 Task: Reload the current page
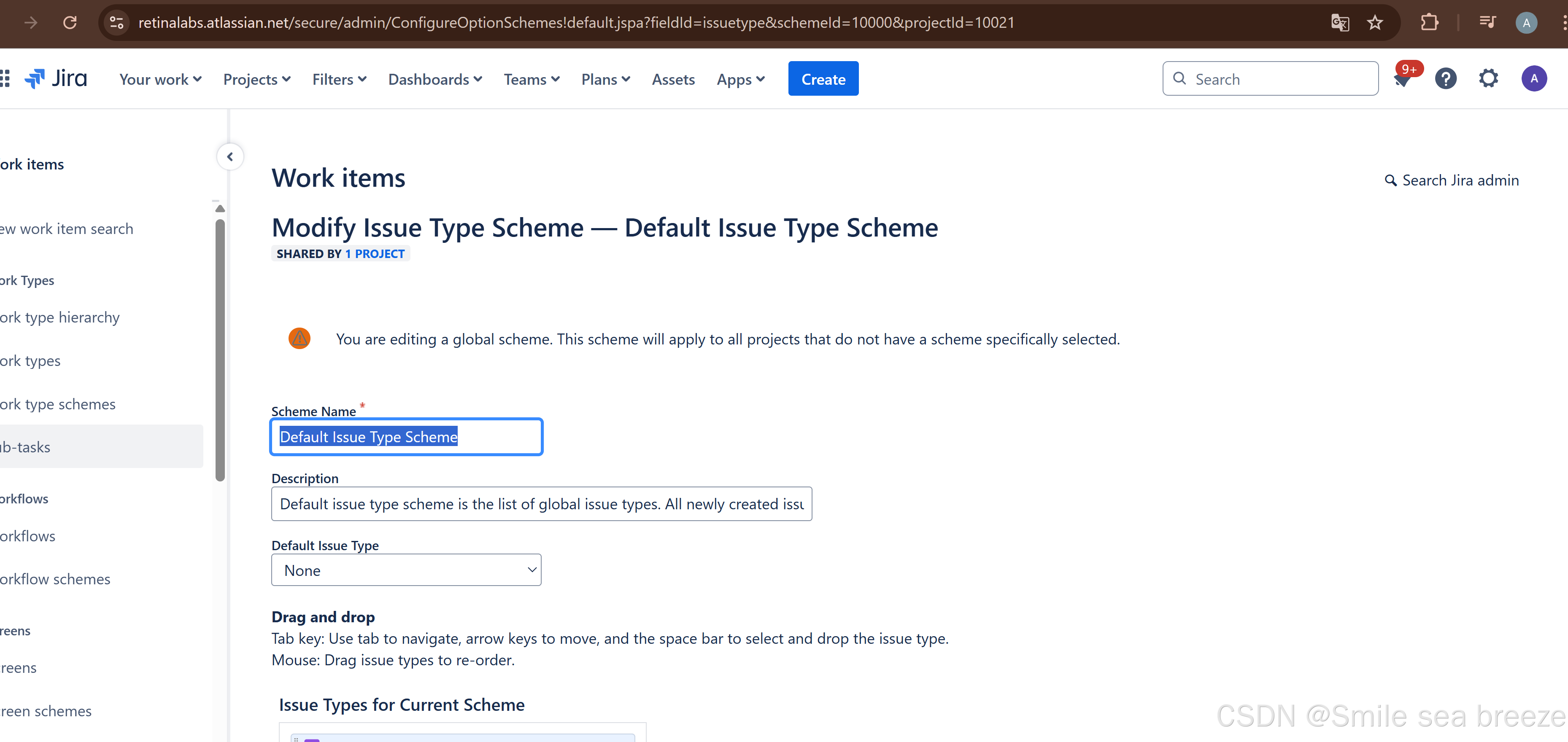[70, 22]
